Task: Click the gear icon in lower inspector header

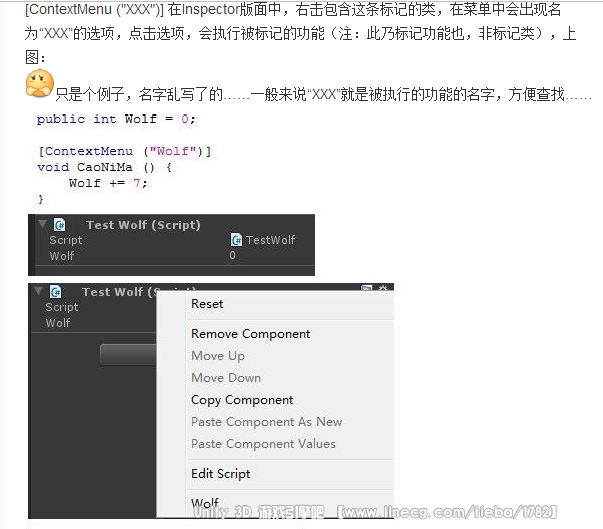Action: [383, 288]
